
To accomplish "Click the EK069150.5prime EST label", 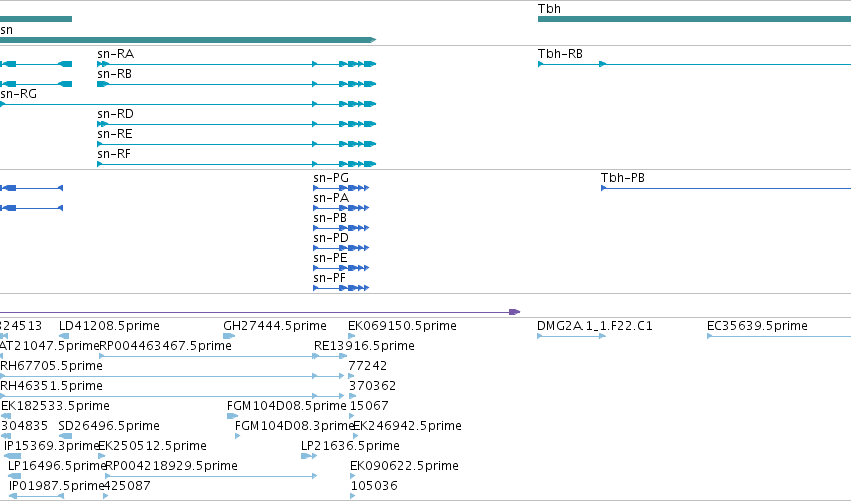I will click(402, 326).
